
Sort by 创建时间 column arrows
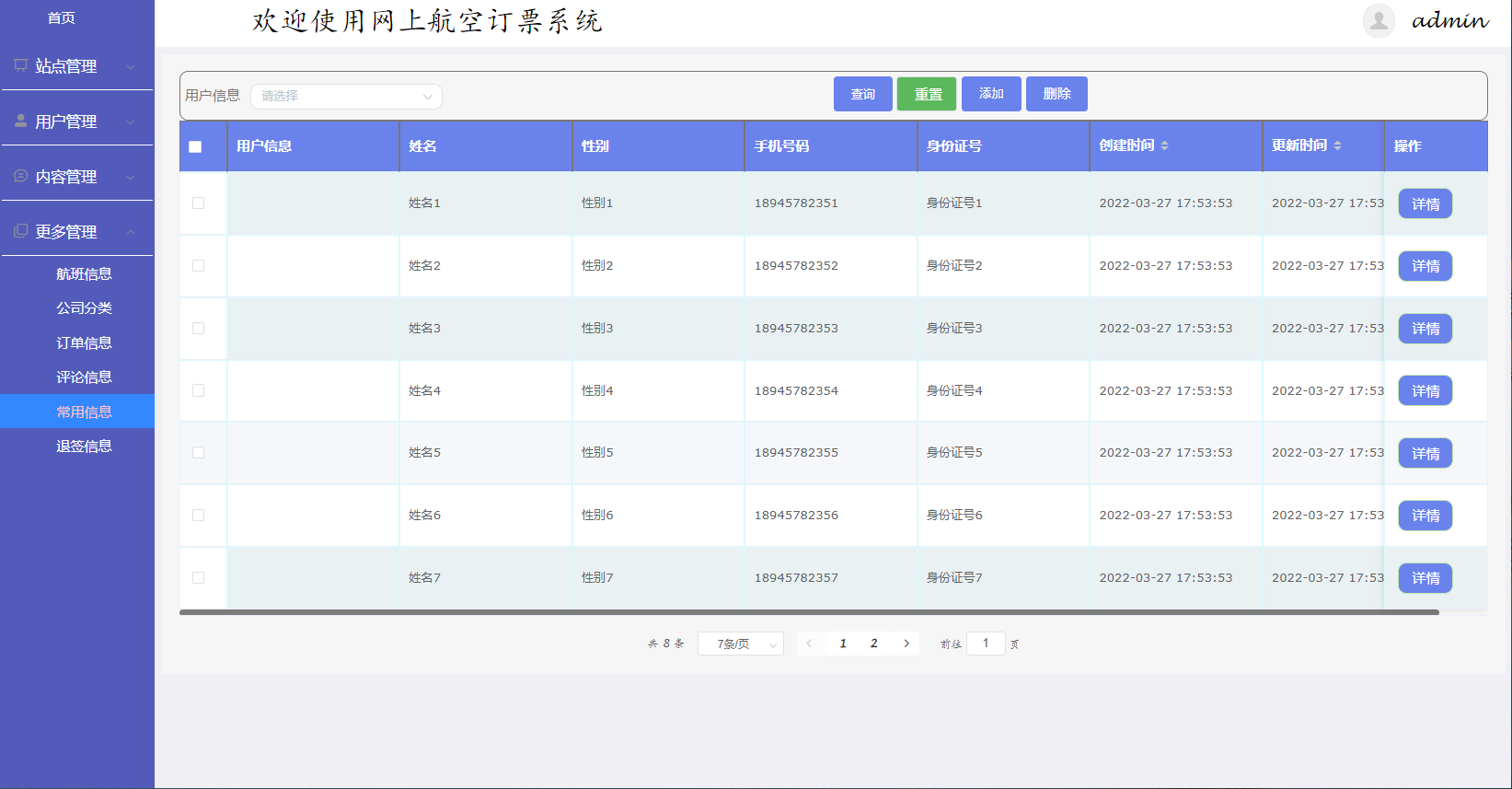pyautogui.click(x=1164, y=145)
